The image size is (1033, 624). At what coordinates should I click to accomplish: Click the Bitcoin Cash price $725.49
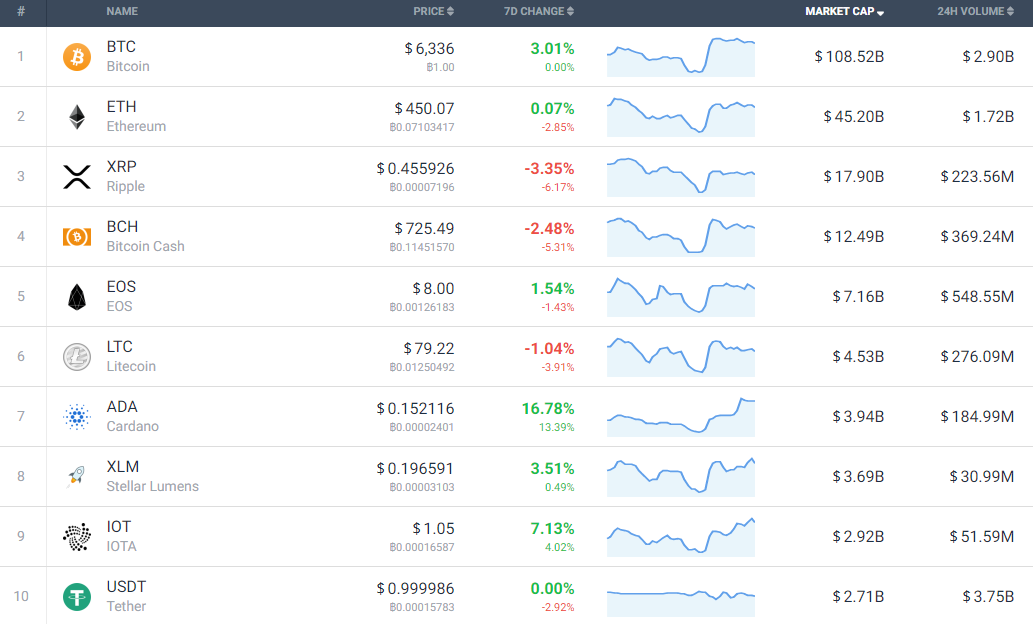(424, 229)
